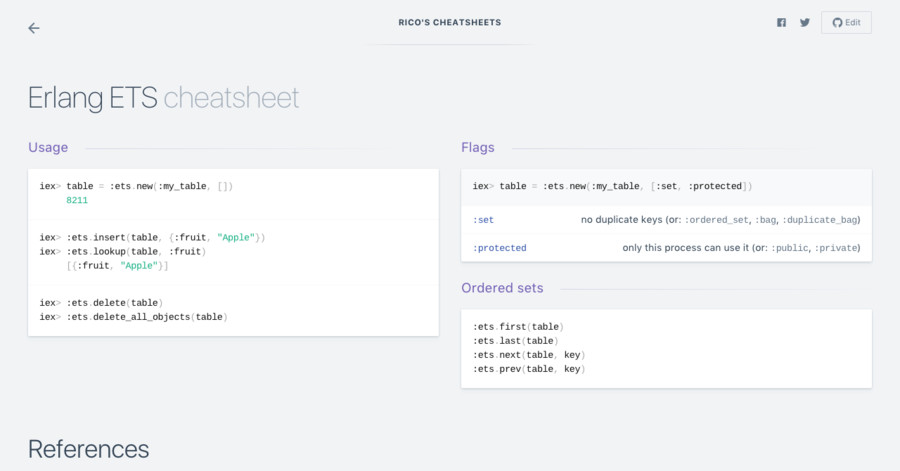This screenshot has height=471, width=900.
Task: Share page via Twitter icon
Action: click(x=805, y=23)
